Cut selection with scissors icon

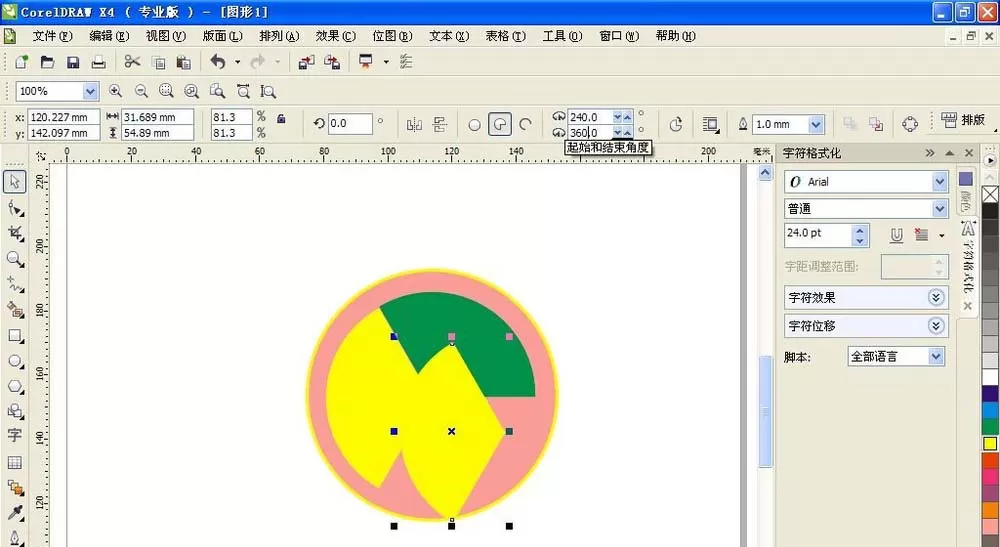click(x=132, y=62)
